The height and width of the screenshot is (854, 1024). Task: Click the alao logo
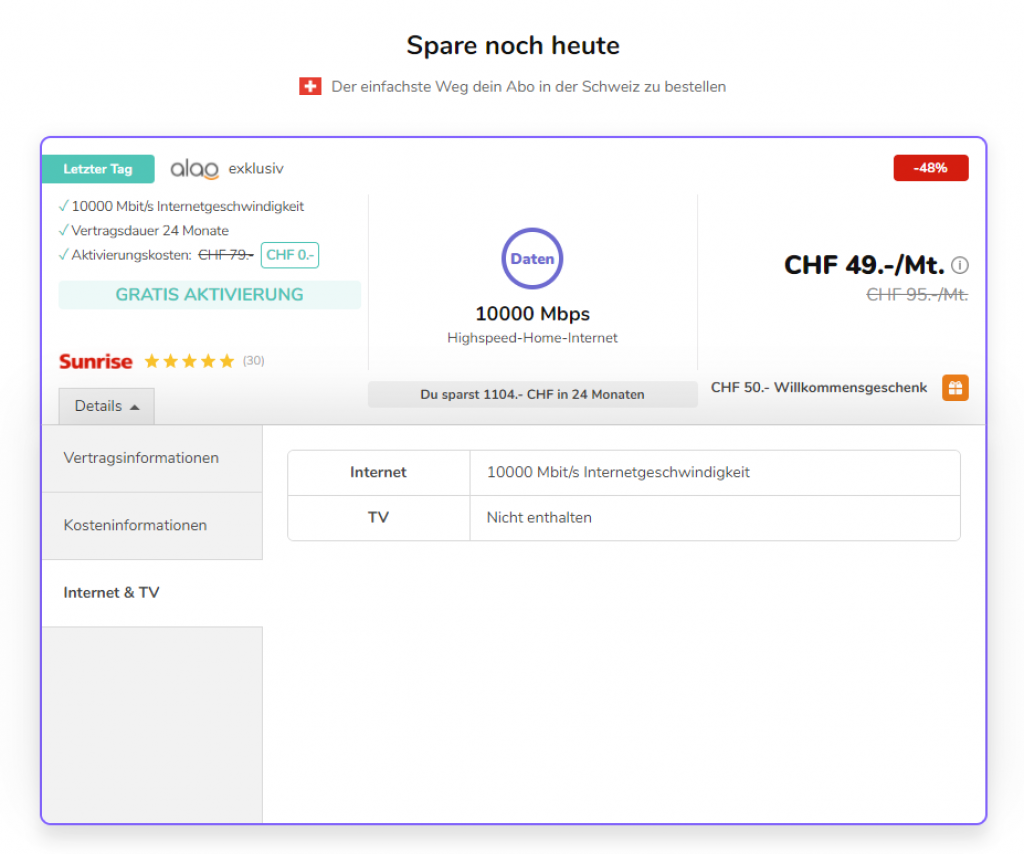pos(194,169)
